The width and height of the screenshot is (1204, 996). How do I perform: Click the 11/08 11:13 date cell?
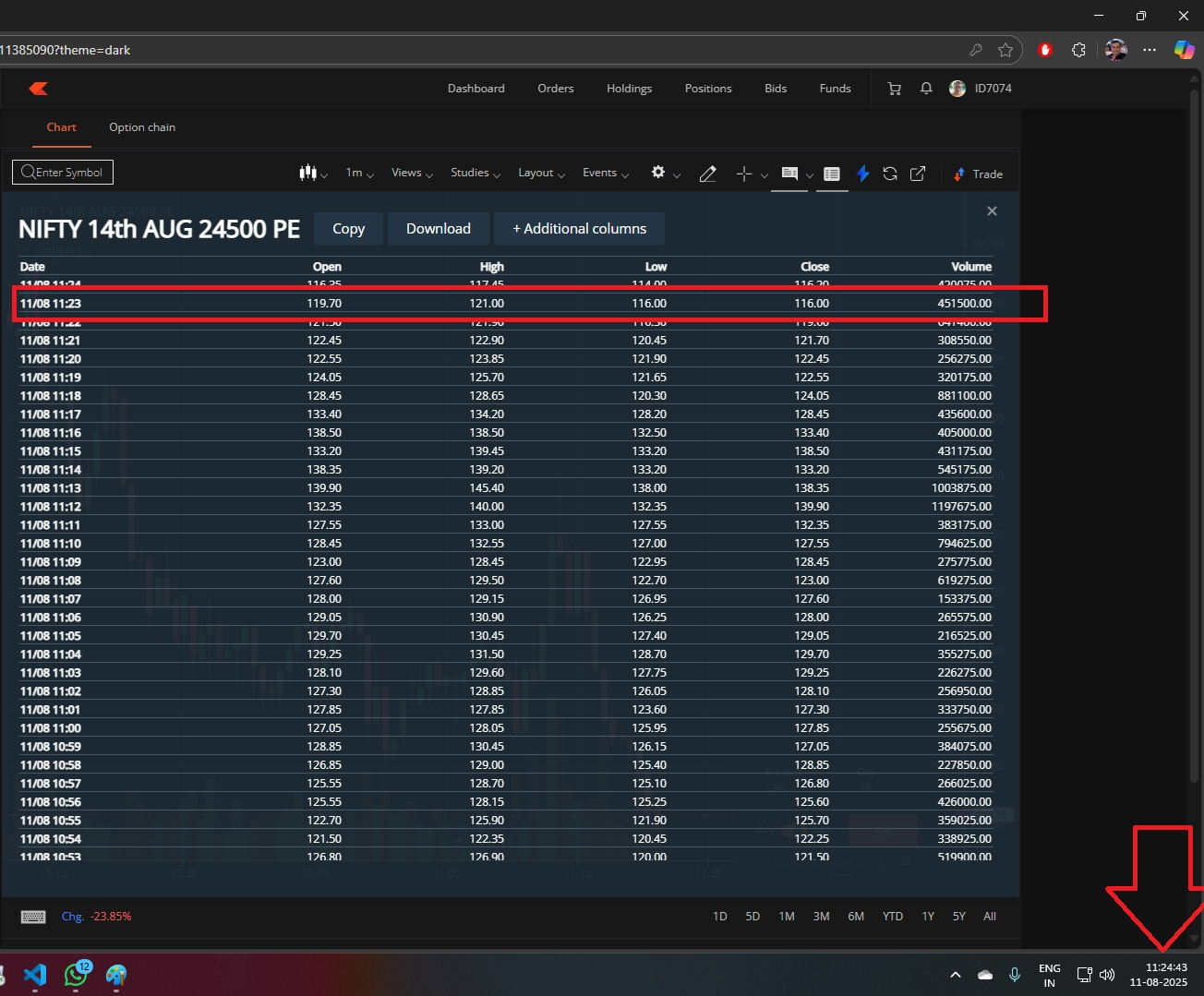[51, 488]
